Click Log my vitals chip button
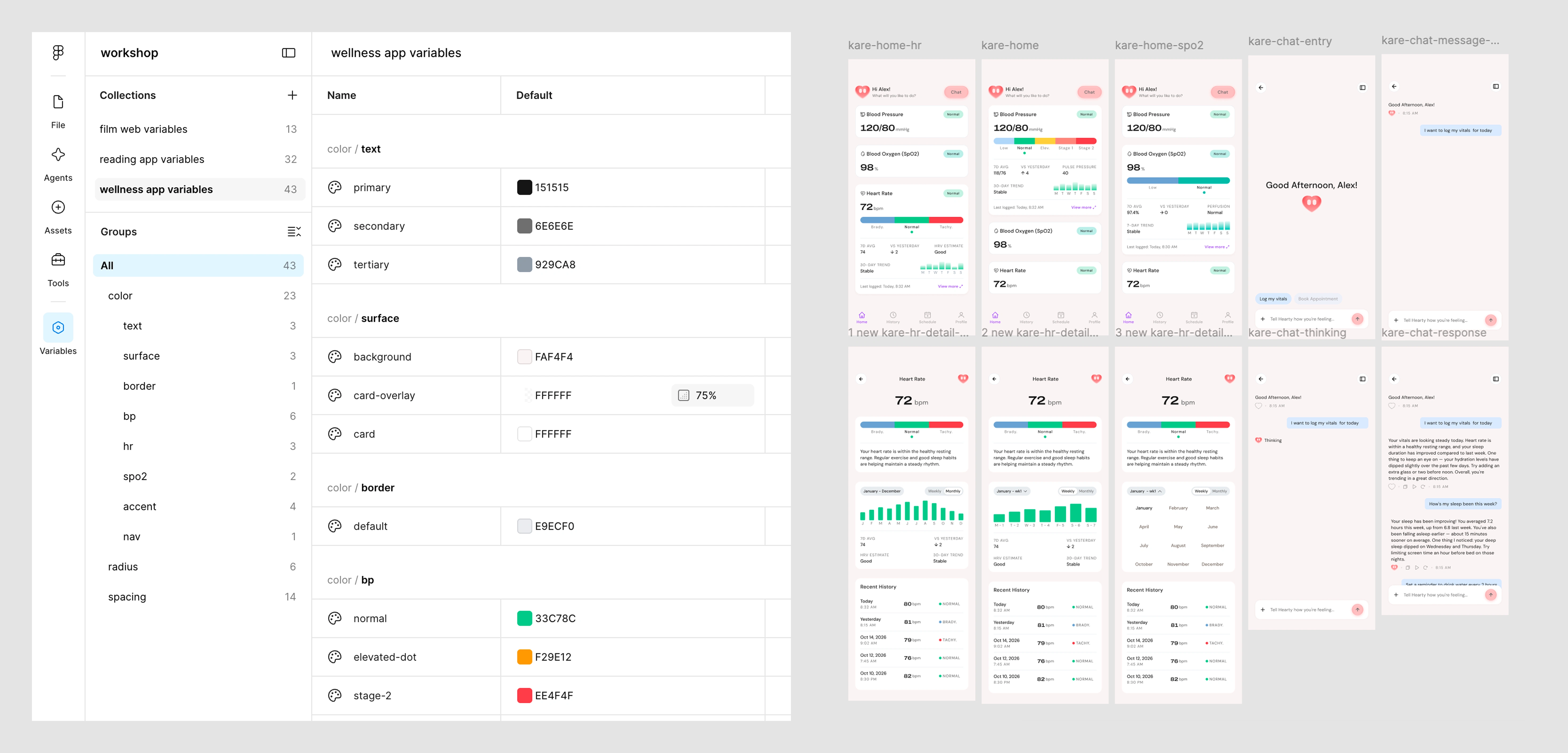 [x=1273, y=298]
